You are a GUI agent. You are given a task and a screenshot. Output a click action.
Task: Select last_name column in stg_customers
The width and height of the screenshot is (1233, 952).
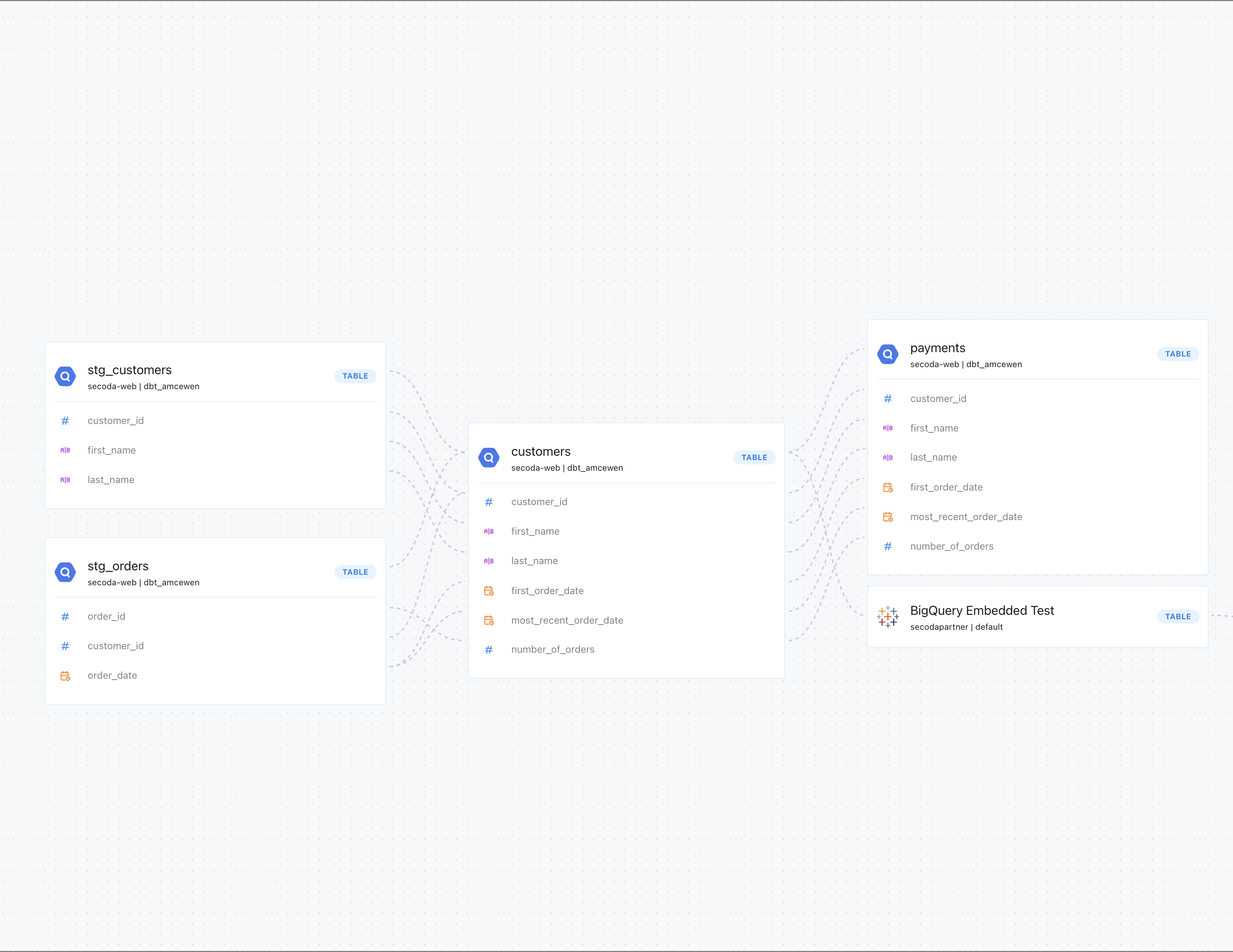click(x=111, y=480)
